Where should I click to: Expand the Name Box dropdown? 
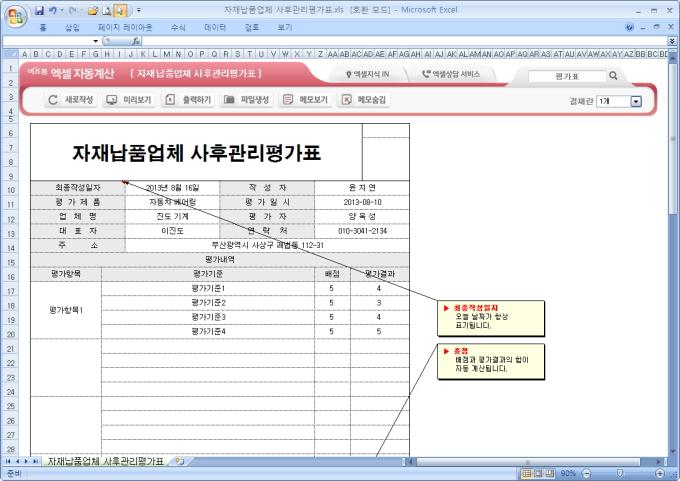pos(95,41)
